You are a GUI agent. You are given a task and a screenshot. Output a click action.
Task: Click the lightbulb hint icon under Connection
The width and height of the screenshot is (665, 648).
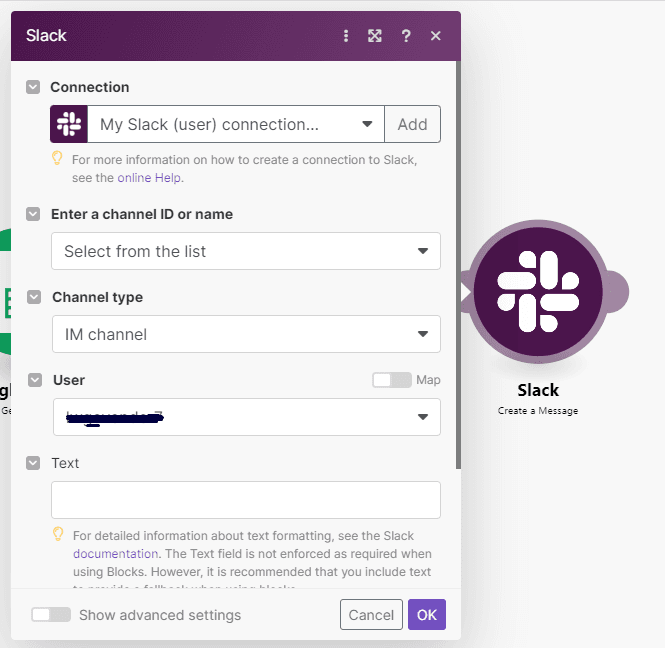[58, 158]
